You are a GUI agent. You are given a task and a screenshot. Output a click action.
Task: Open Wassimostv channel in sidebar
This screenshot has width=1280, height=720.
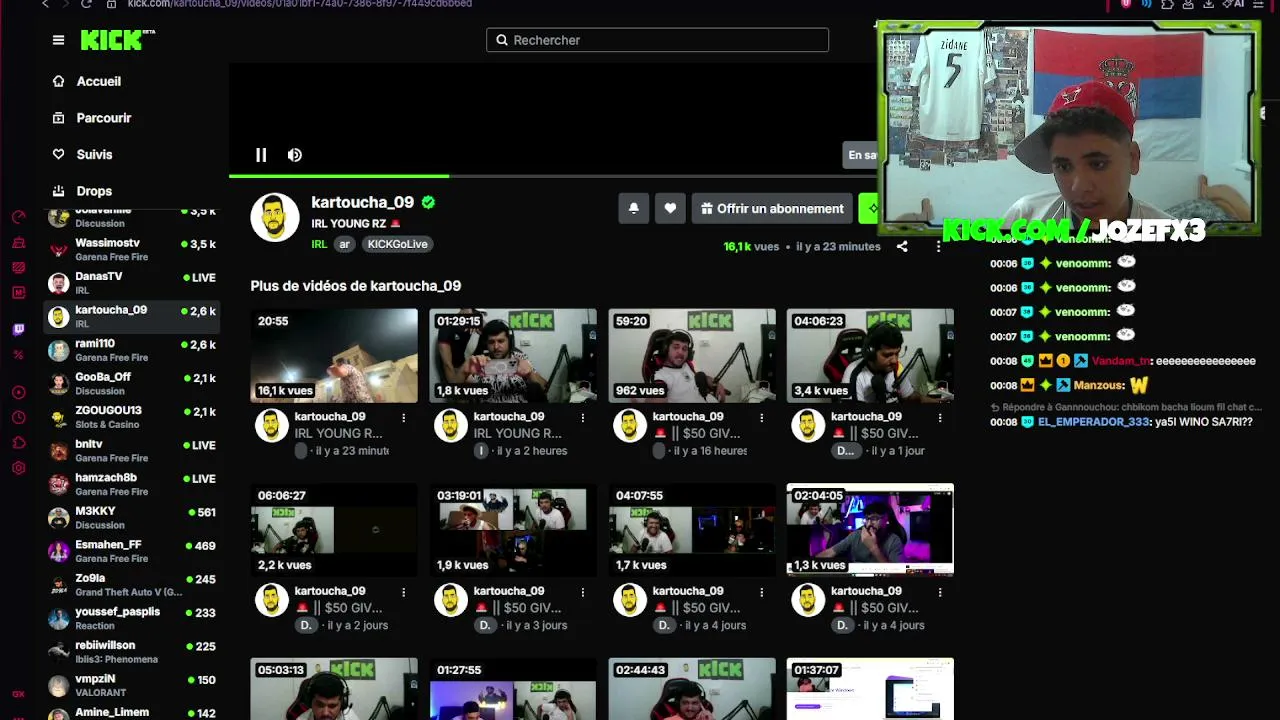point(133,249)
